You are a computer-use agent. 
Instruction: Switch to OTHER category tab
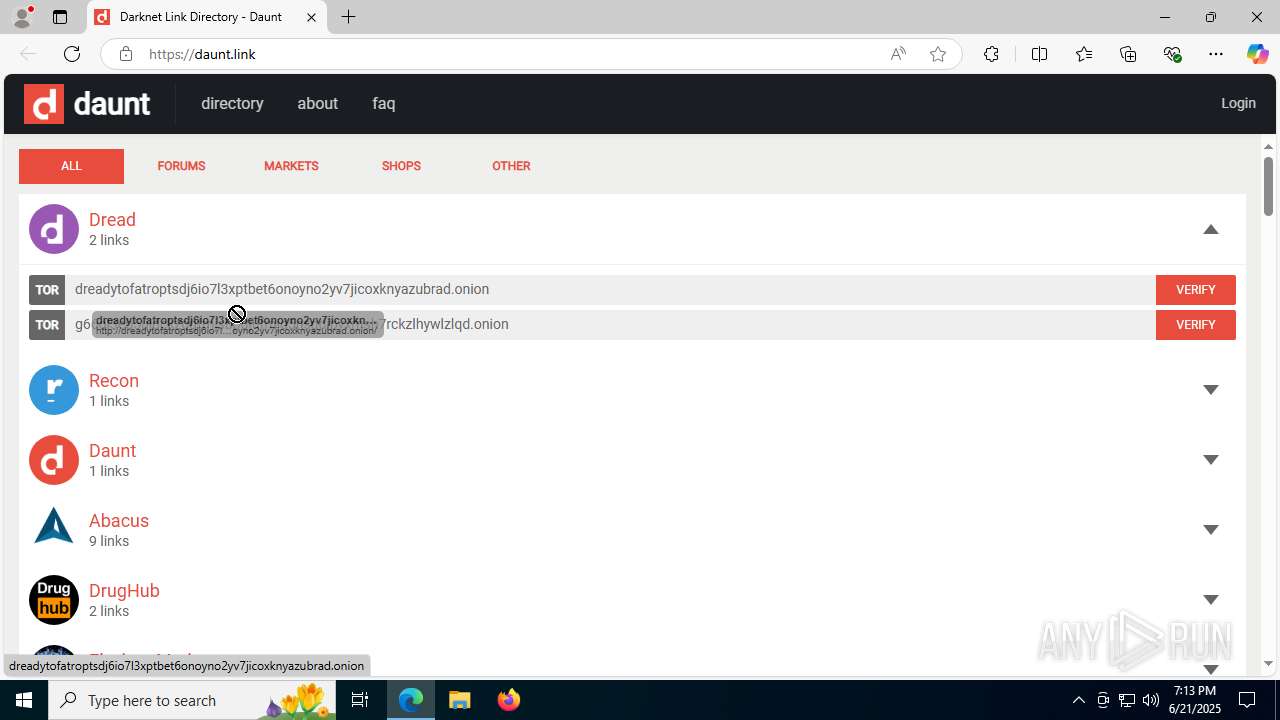coord(511,166)
